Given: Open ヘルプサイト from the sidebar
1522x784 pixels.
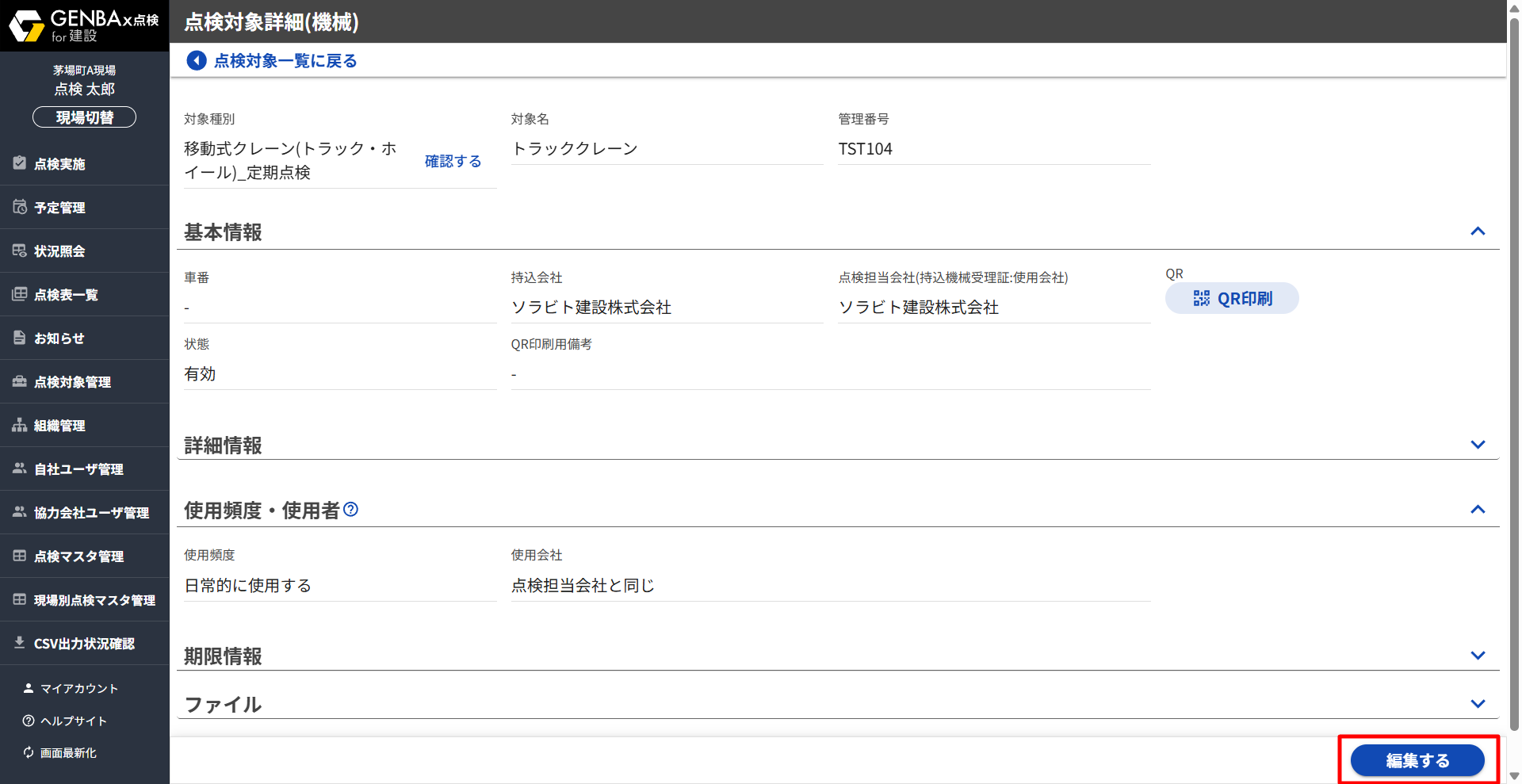Looking at the screenshot, I should (x=73, y=721).
